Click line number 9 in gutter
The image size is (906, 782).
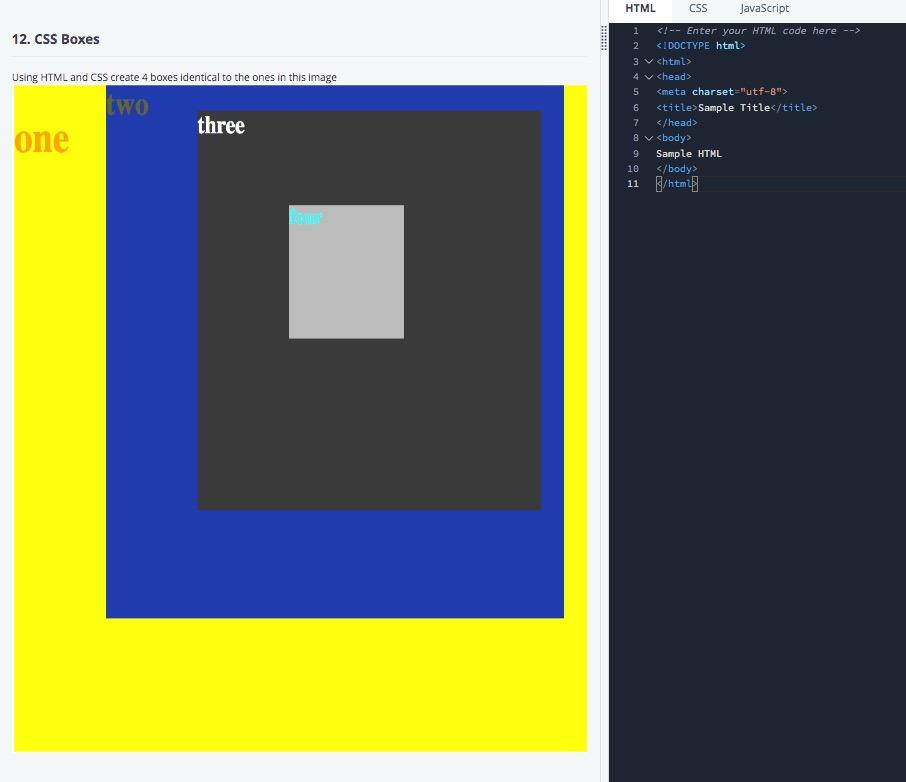[636, 154]
